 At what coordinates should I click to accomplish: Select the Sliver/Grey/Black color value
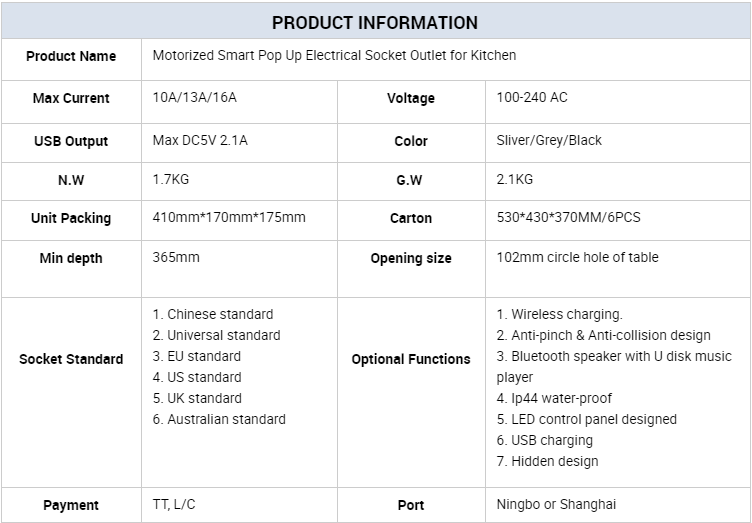click(549, 140)
